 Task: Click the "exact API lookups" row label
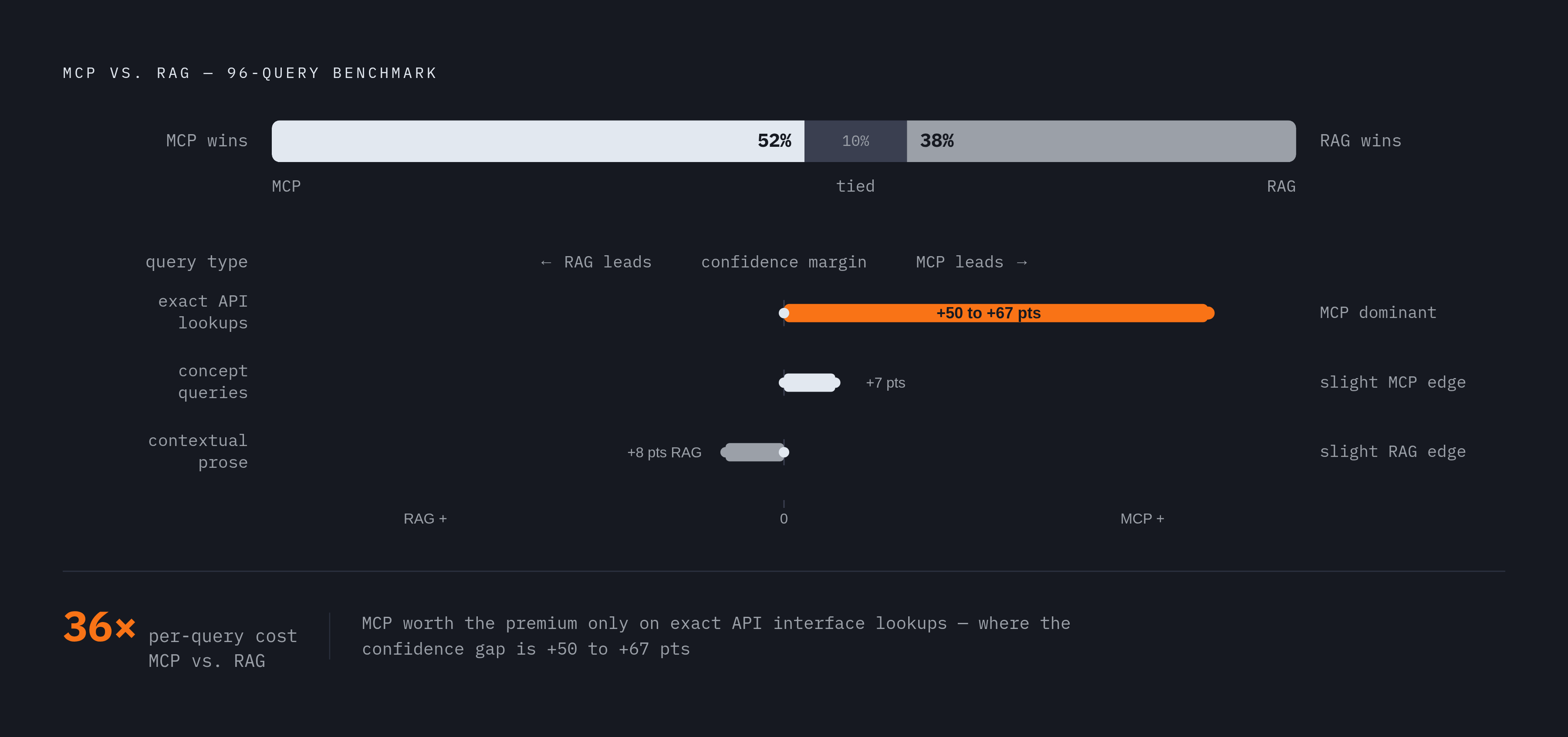point(203,312)
